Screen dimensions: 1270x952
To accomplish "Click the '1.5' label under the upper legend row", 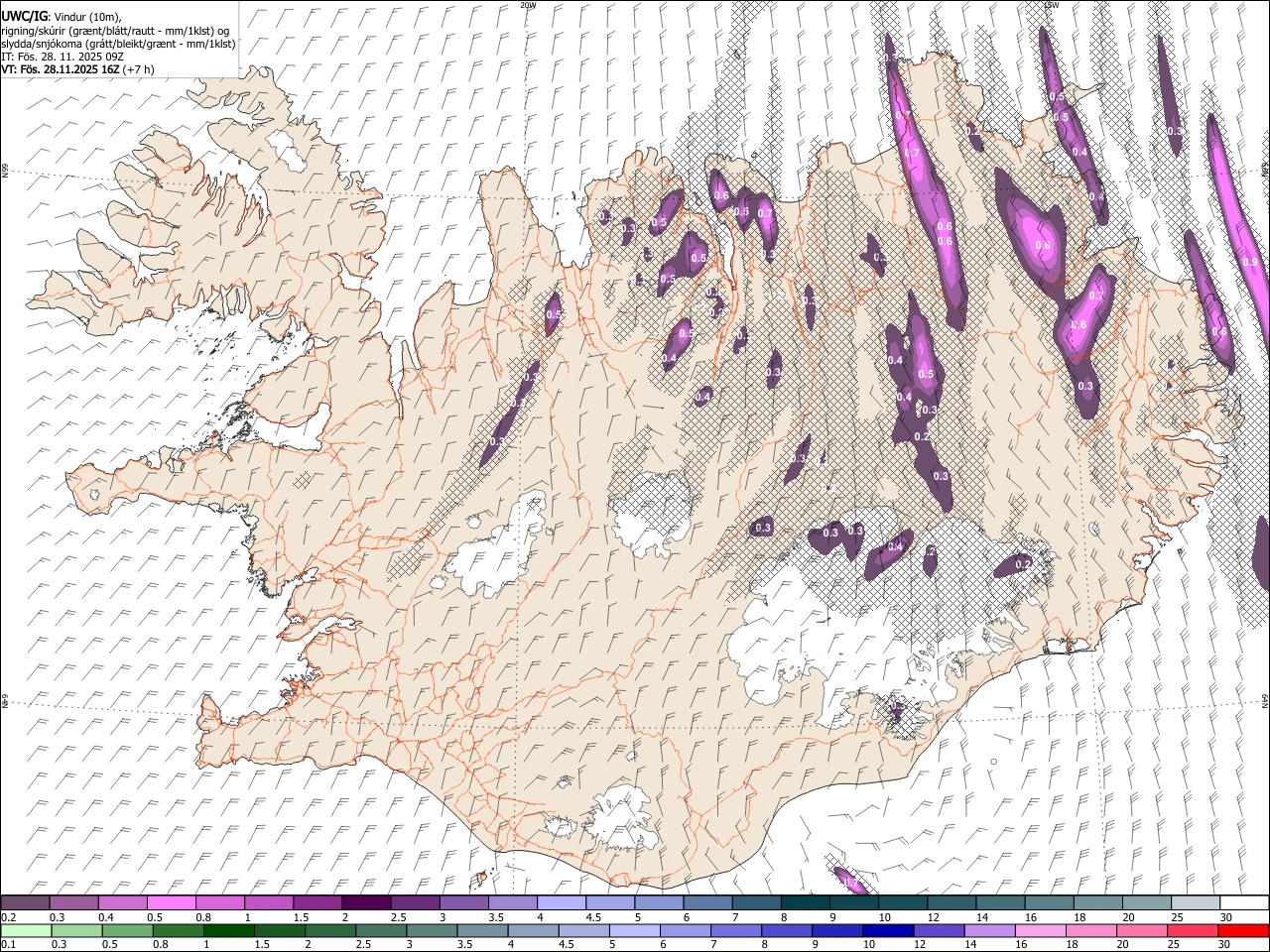I will pyautogui.click(x=301, y=917).
